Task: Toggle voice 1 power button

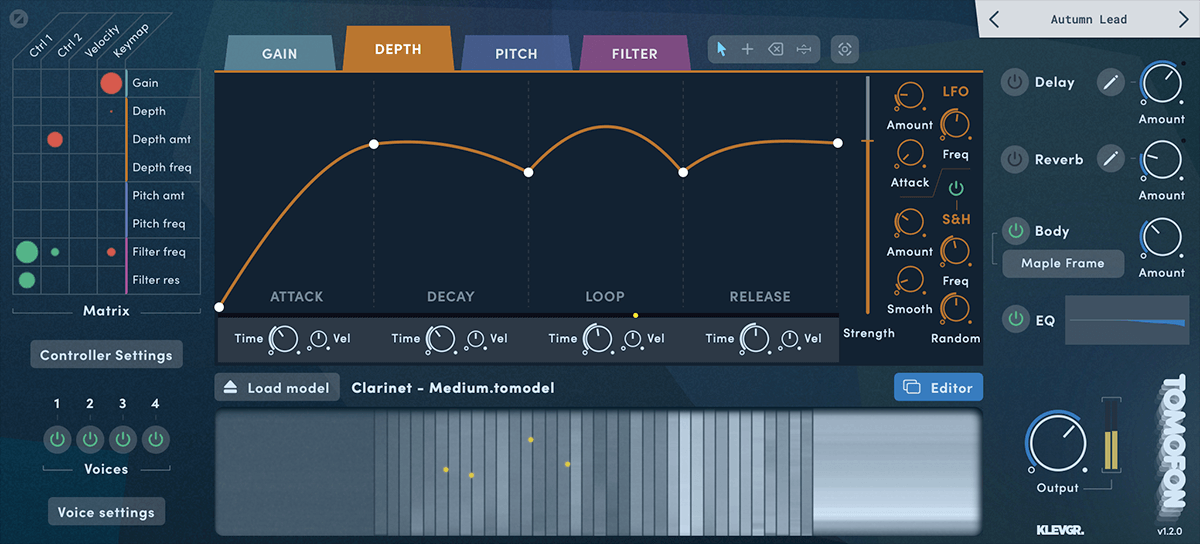Action: coord(57,439)
